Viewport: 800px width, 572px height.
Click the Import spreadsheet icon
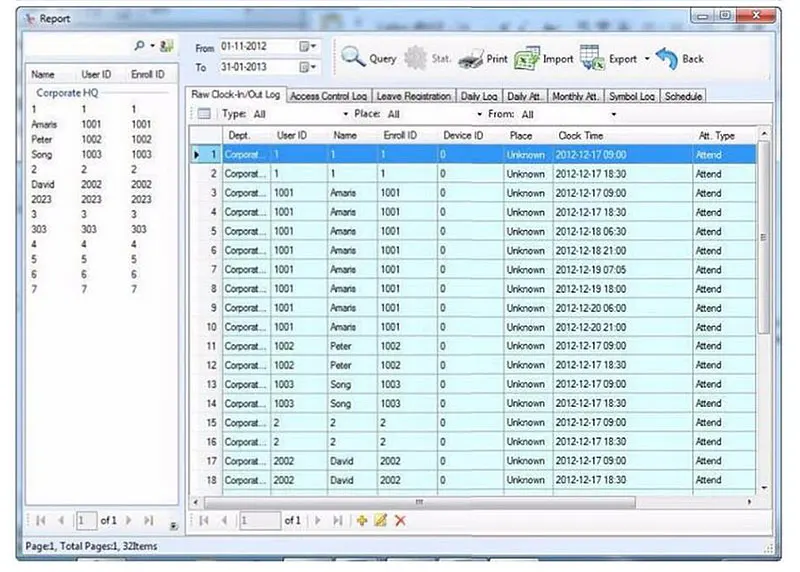coord(527,59)
